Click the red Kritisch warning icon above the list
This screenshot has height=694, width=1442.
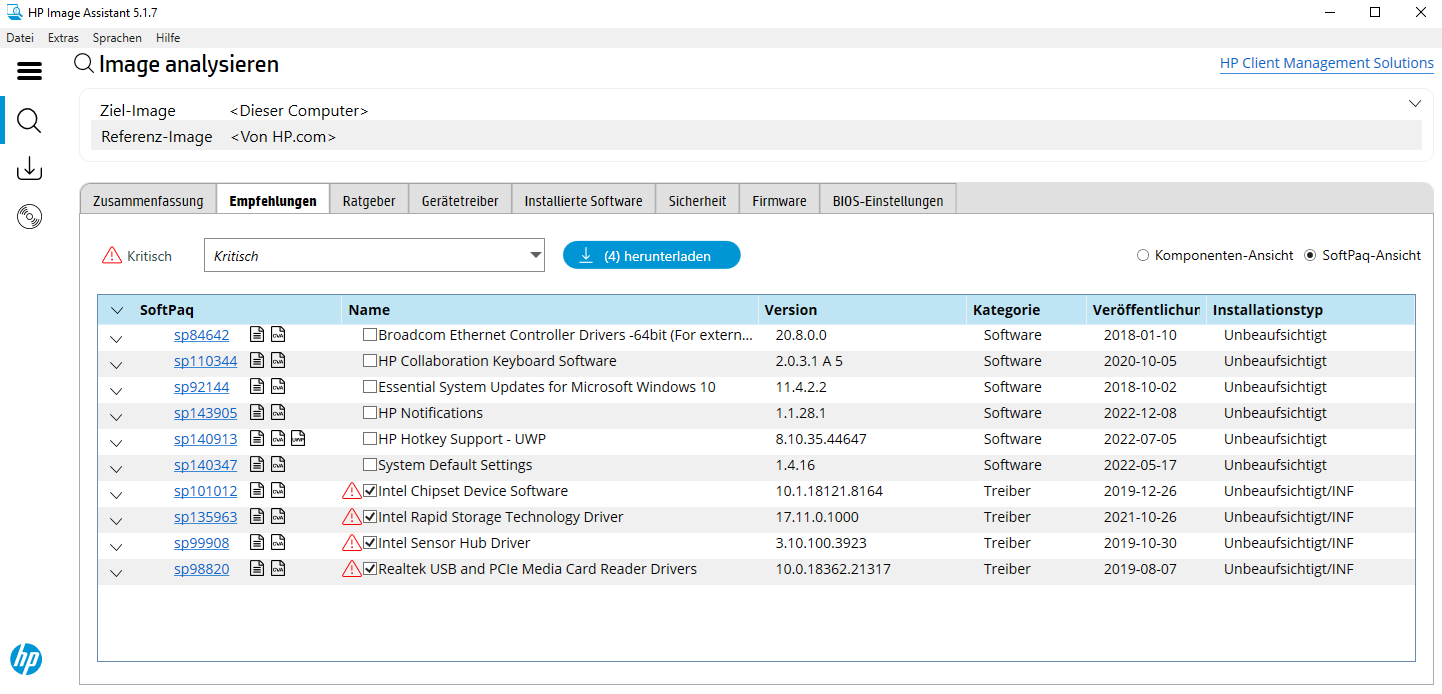[x=112, y=256]
